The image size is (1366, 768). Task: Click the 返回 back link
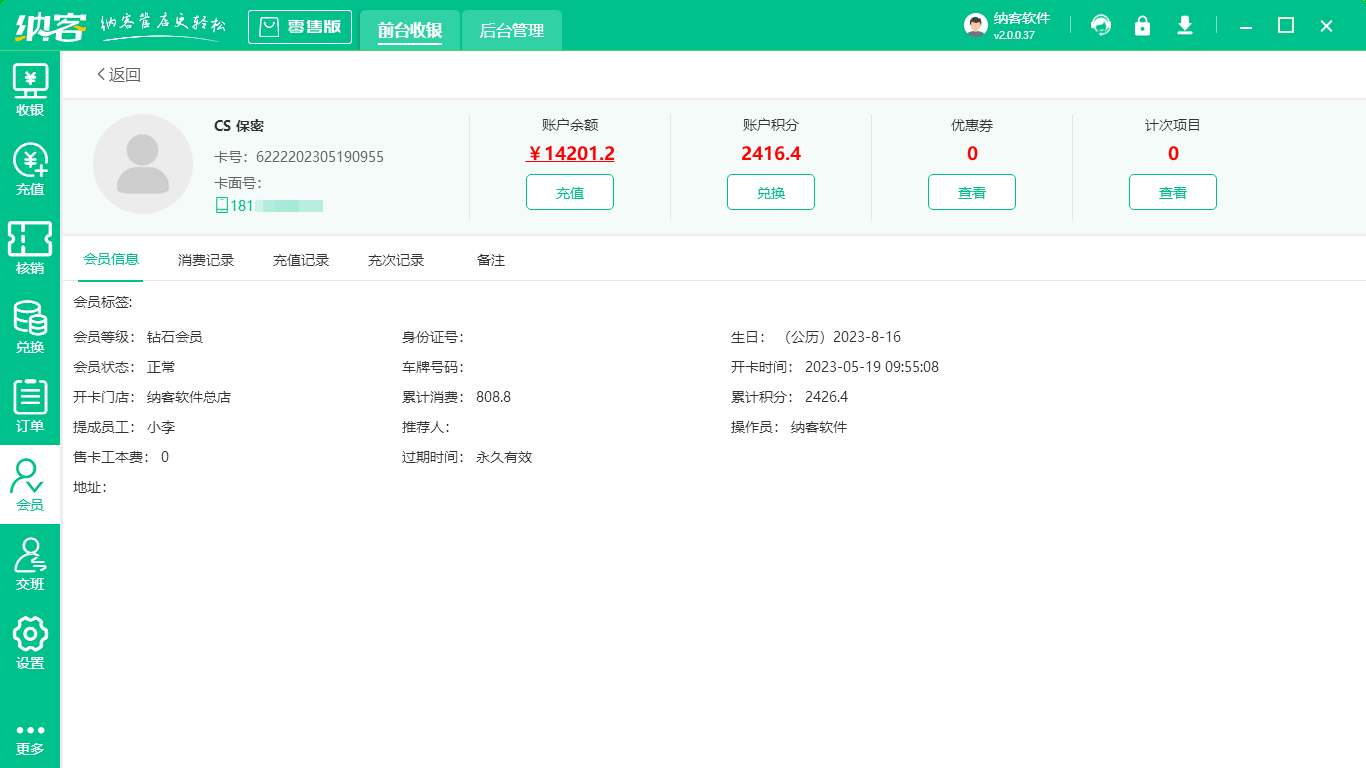(119, 75)
